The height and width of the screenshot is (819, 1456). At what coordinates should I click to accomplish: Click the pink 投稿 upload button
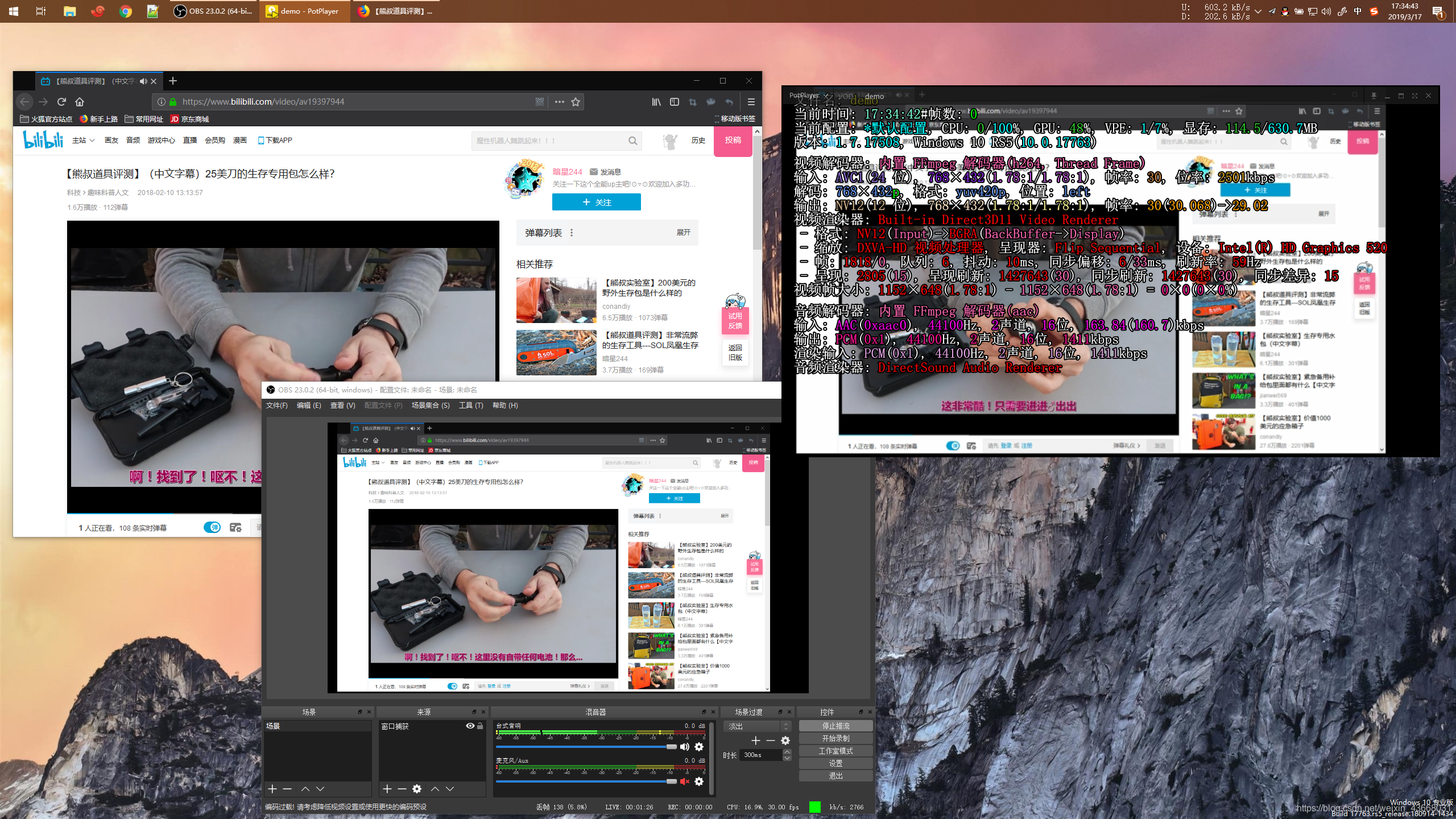point(733,140)
